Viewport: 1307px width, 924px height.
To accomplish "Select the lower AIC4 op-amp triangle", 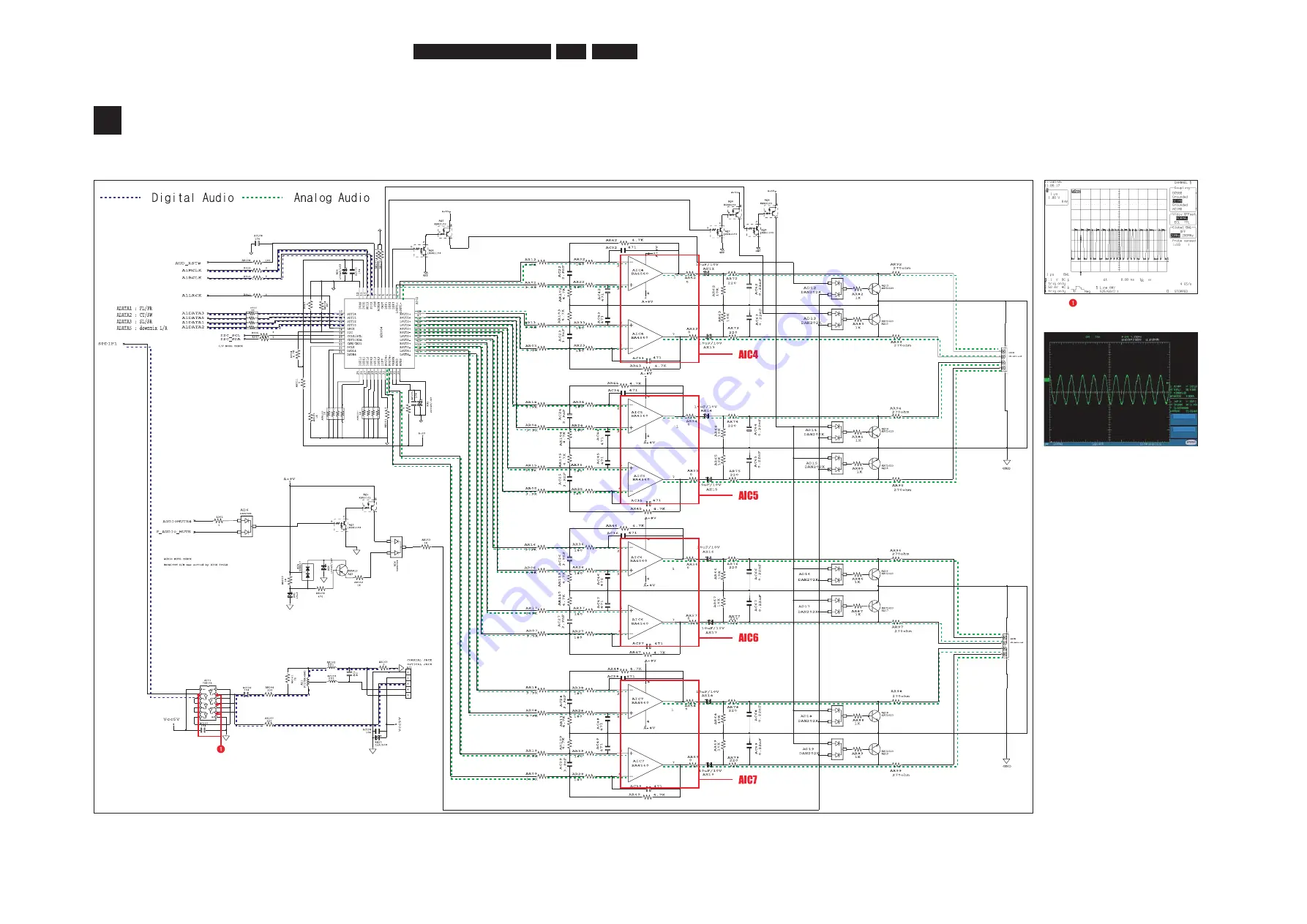I will point(645,336).
